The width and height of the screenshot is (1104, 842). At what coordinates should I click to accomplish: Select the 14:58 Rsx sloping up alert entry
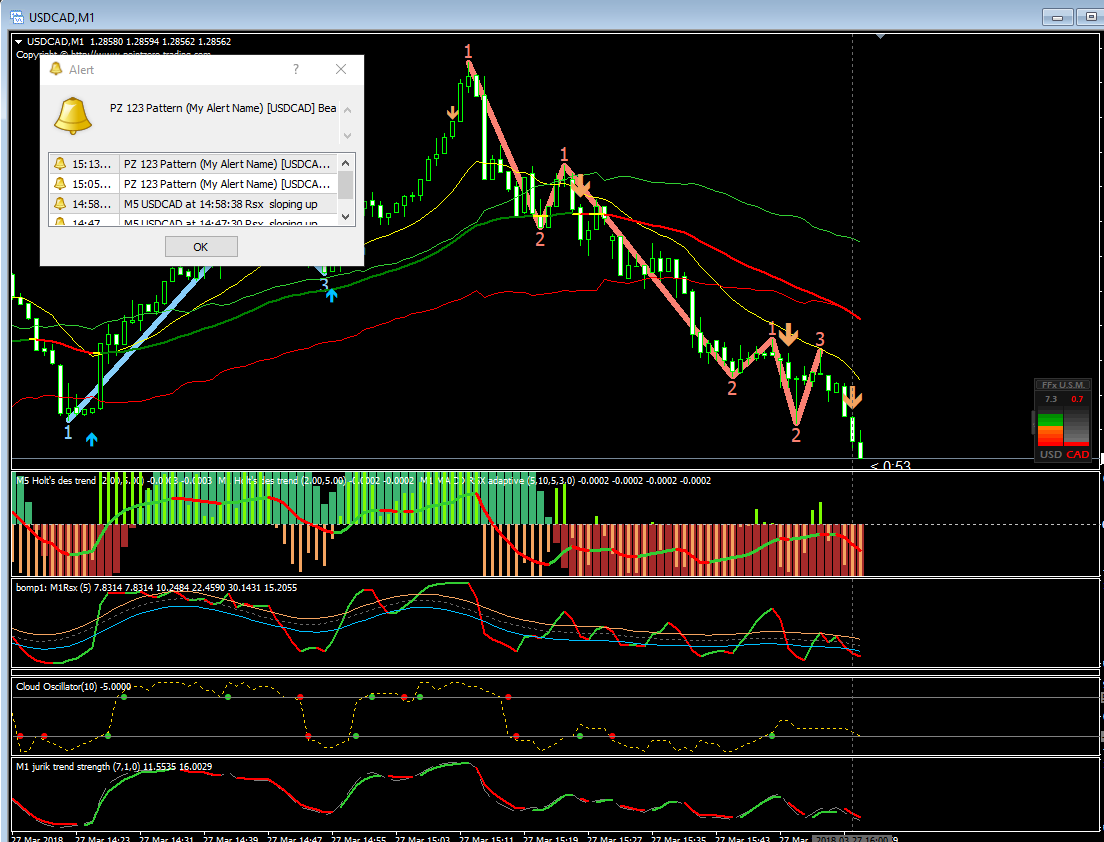(194, 204)
